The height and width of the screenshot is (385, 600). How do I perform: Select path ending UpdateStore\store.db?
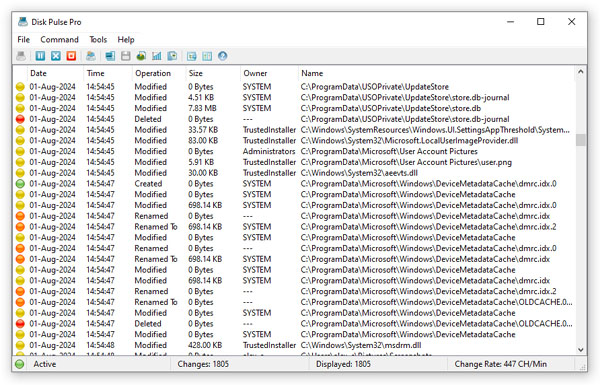391,108
